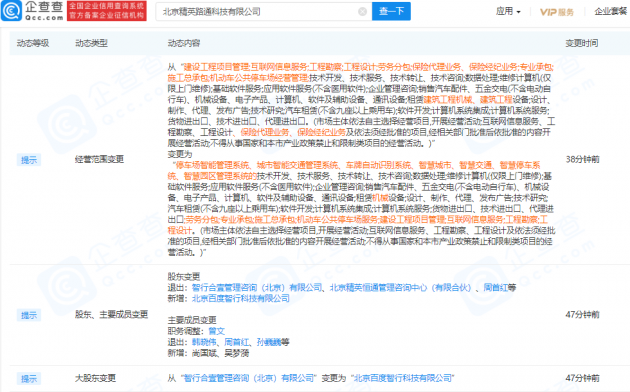Click the red 全国企业信用查询系统 badge
The image size is (630, 392).
106,11
